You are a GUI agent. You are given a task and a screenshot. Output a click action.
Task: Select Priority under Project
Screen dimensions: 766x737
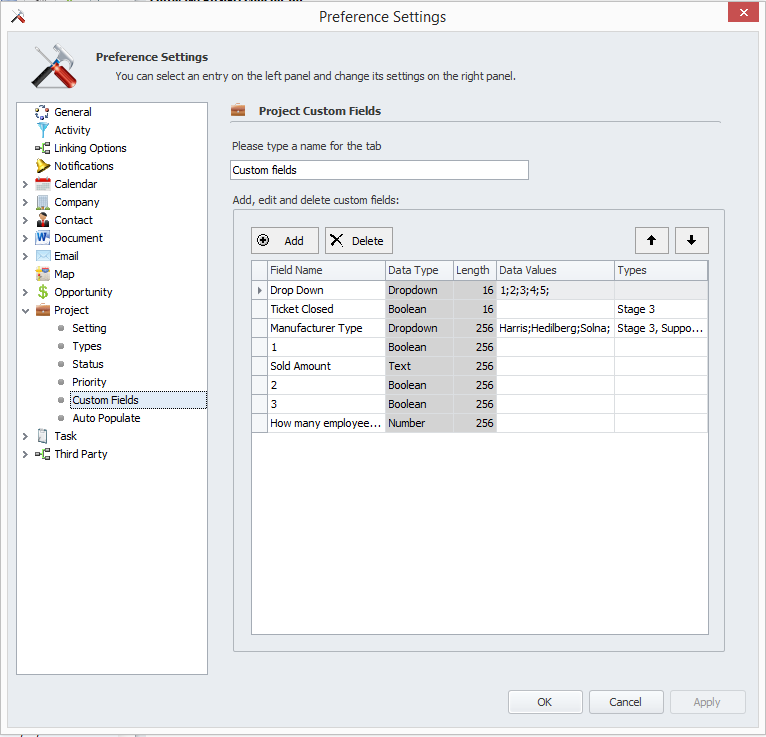(89, 382)
